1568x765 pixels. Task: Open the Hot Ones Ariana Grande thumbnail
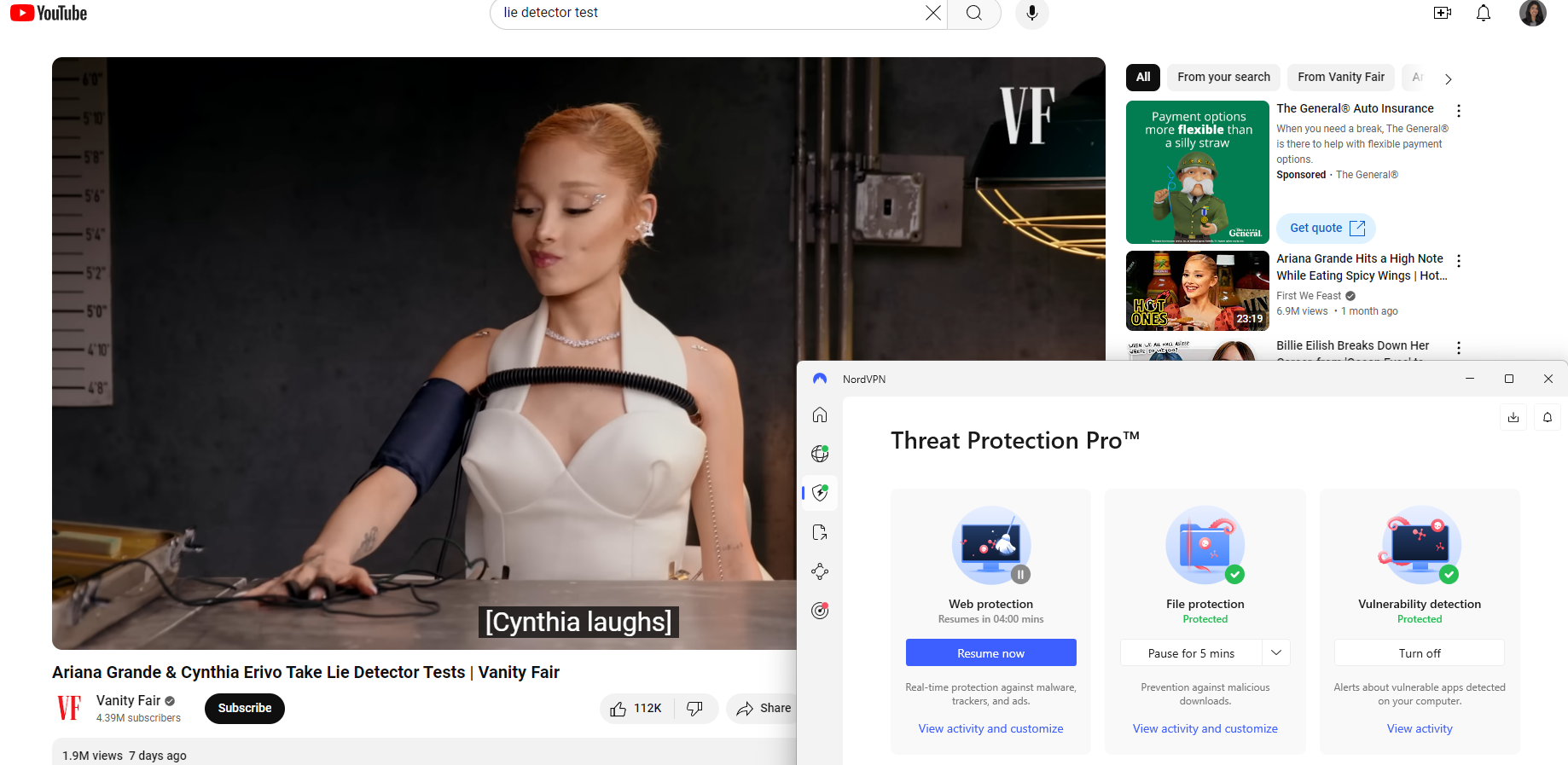(x=1198, y=291)
